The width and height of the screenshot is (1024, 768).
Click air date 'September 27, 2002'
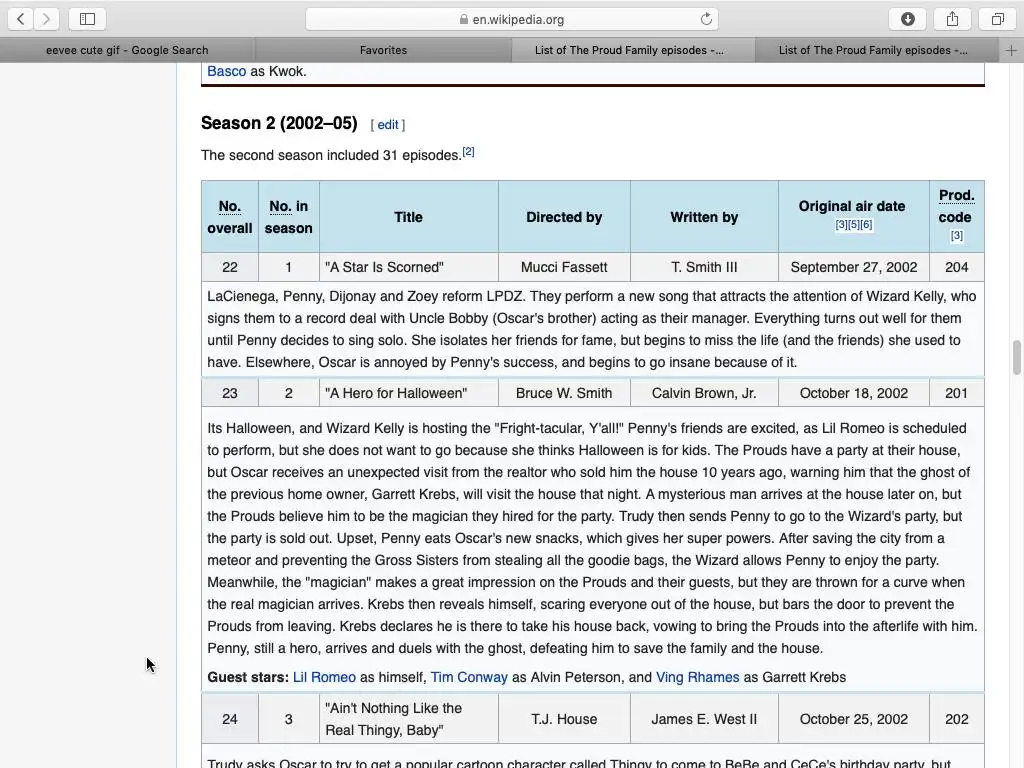(854, 267)
